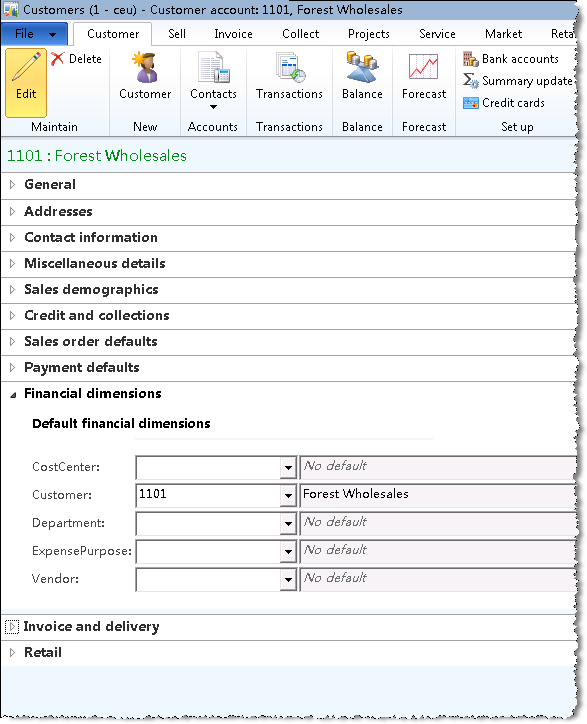The width and height of the screenshot is (587, 724).
Task: Expand the Contact information section
Action: coord(12,237)
